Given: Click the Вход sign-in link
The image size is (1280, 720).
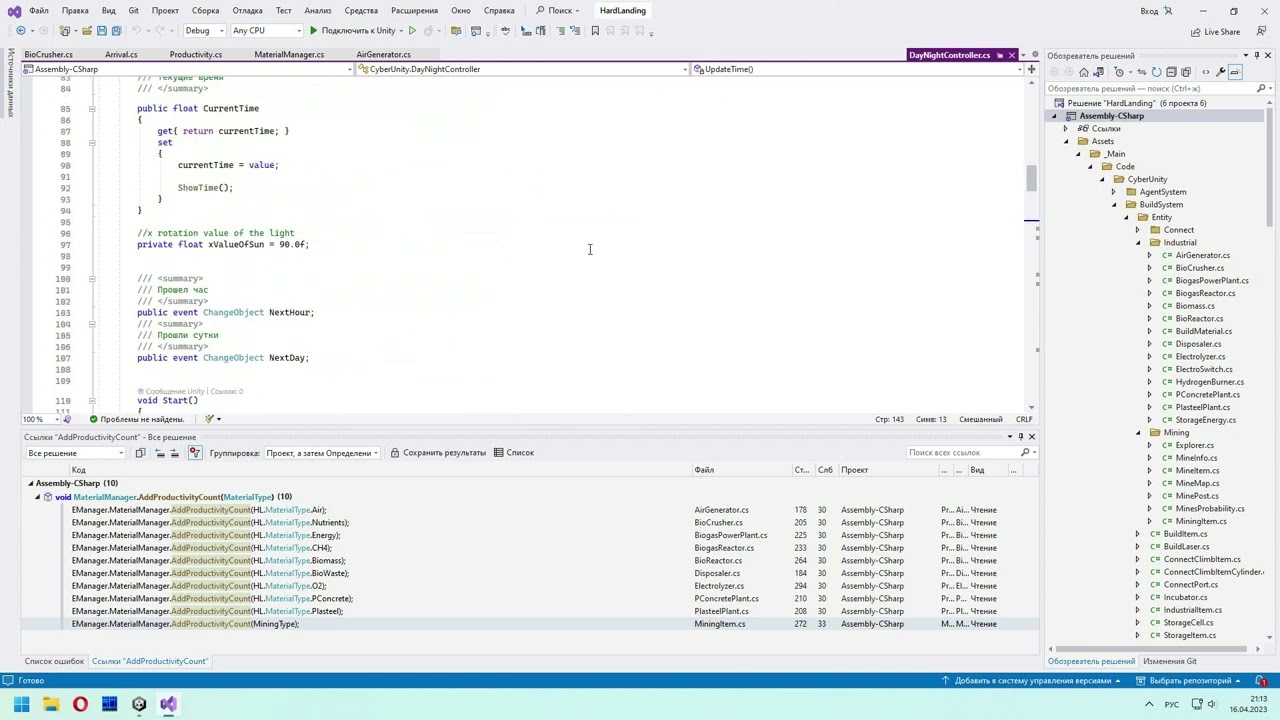Looking at the screenshot, I should (1149, 11).
